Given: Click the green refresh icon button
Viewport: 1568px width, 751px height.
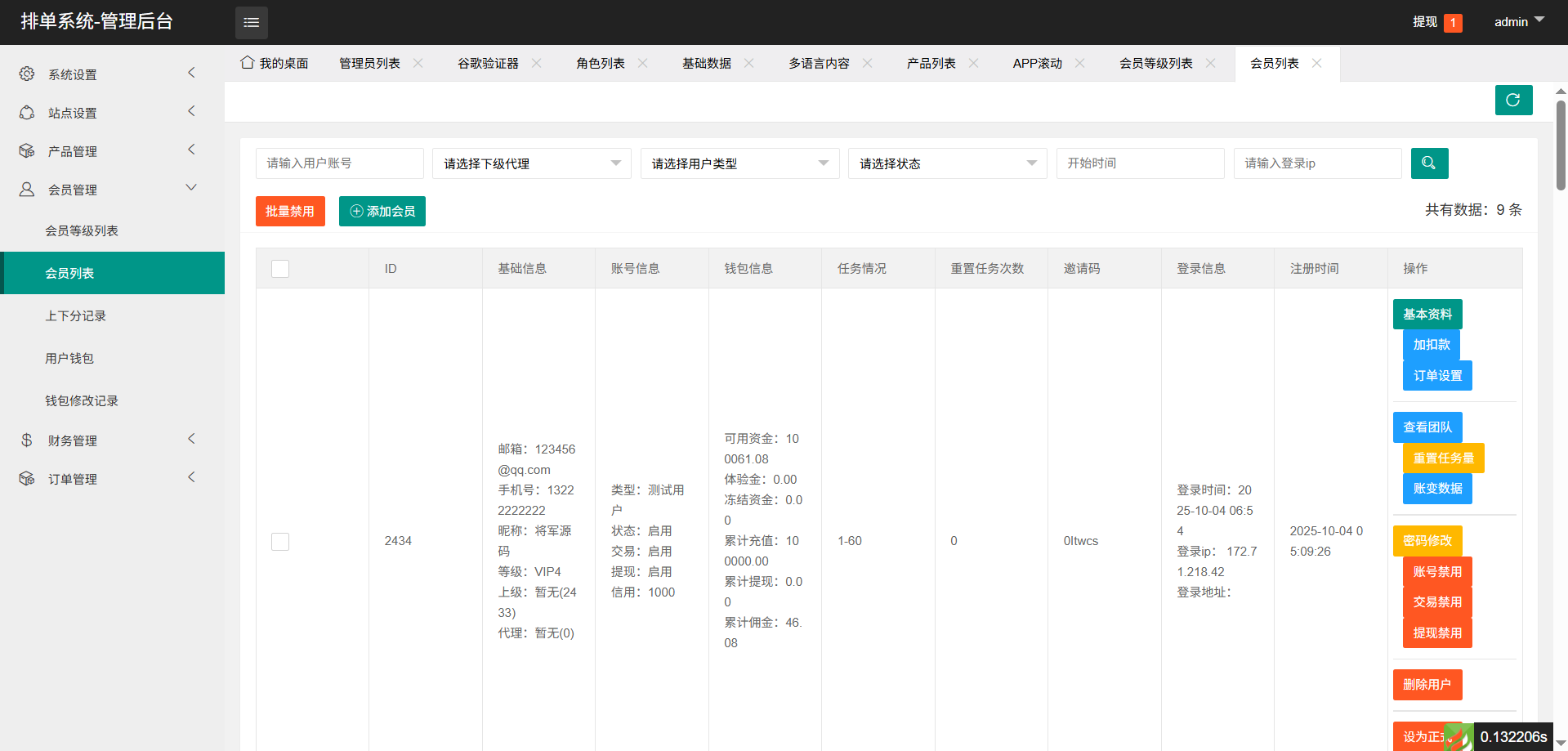Looking at the screenshot, I should click(x=1513, y=101).
